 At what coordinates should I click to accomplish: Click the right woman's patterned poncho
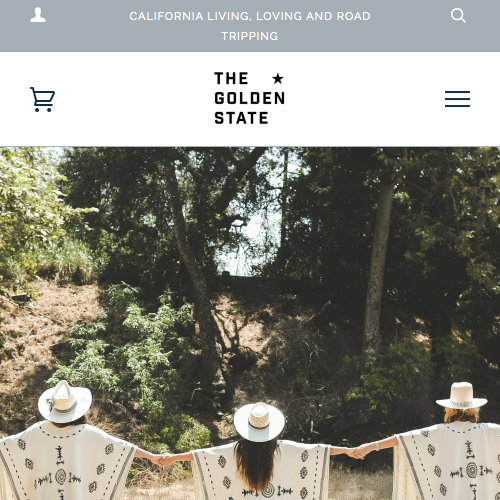point(448,461)
